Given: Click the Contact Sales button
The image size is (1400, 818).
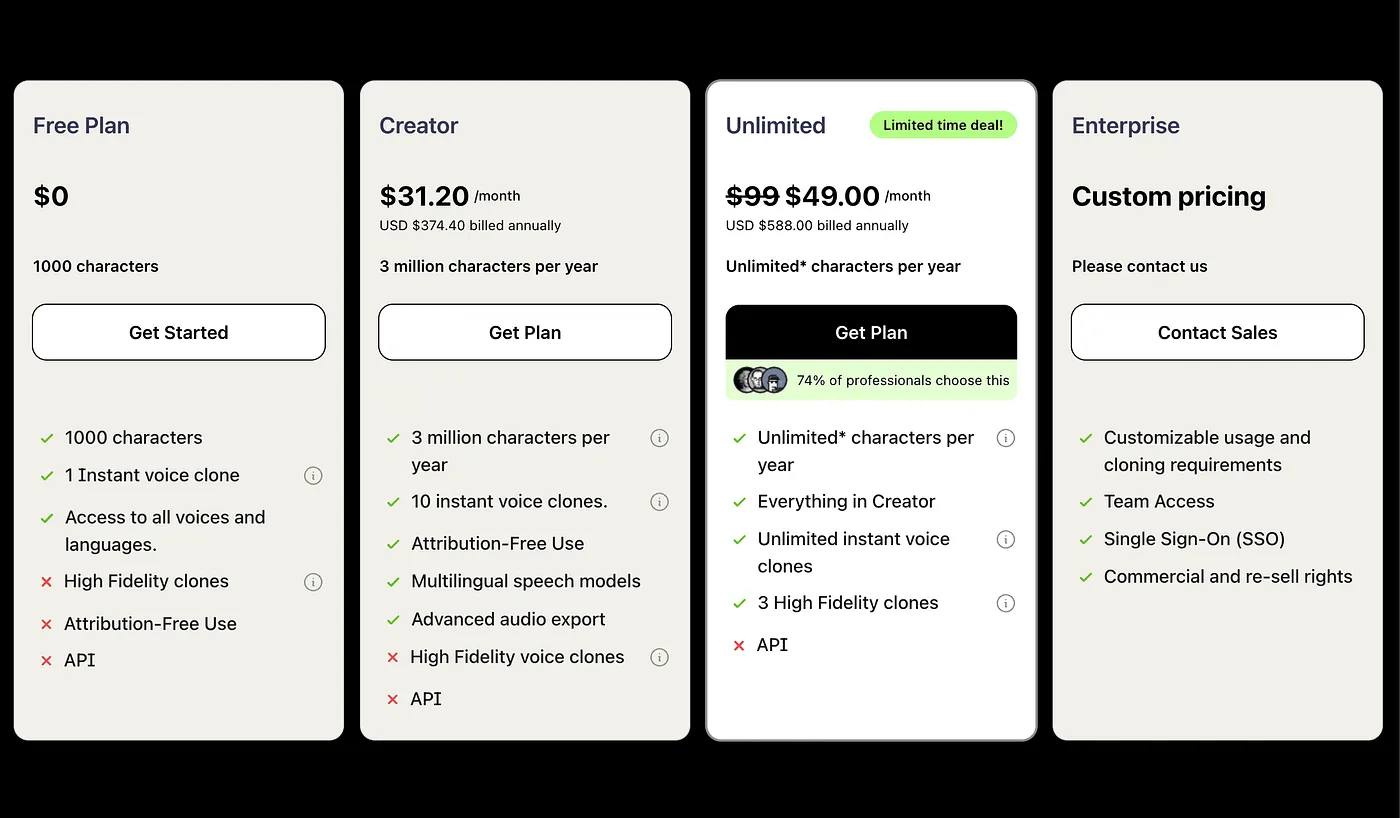Looking at the screenshot, I should pyautogui.click(x=1218, y=332).
